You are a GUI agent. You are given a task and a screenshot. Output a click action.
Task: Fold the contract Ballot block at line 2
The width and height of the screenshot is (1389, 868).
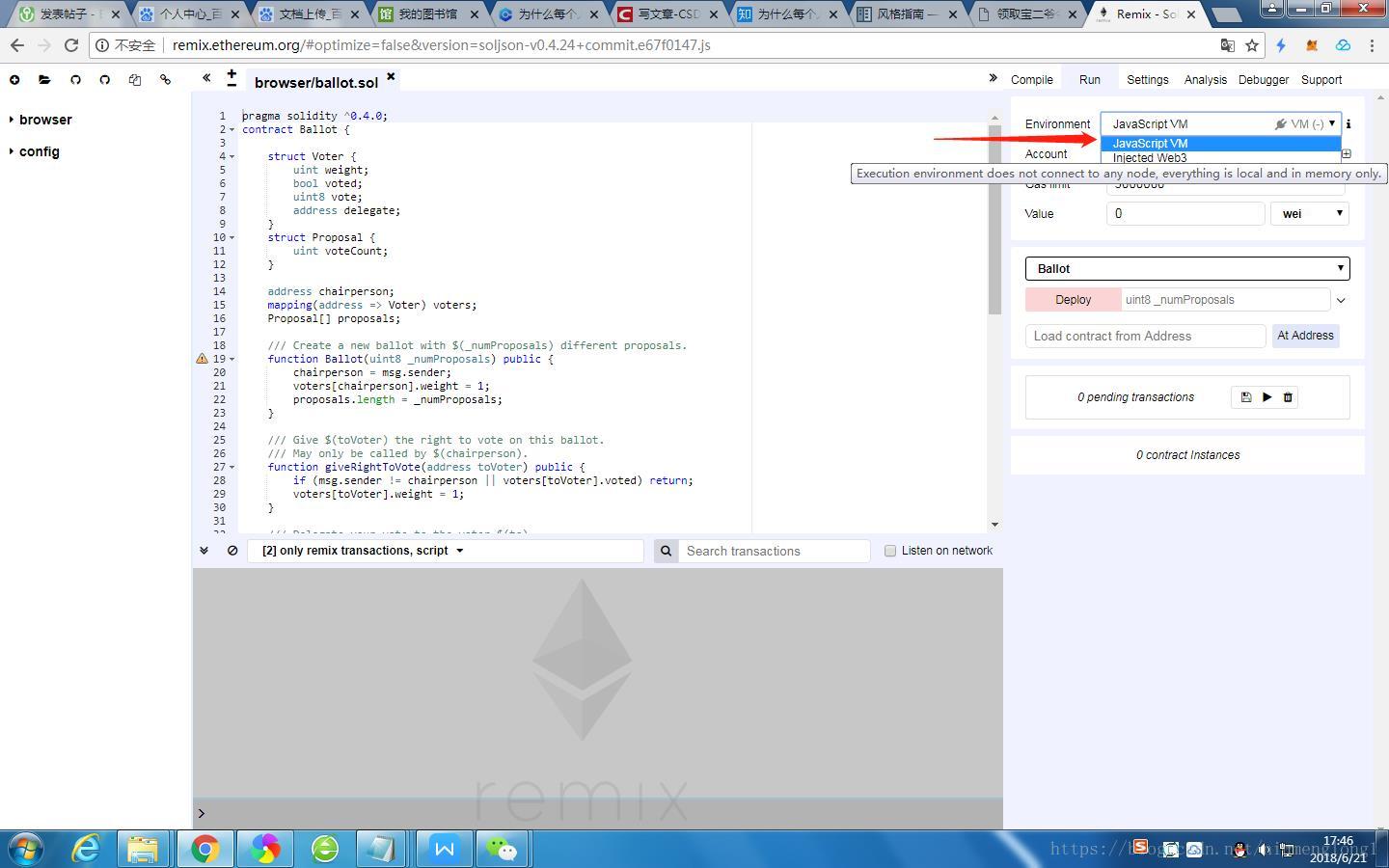tap(232, 129)
